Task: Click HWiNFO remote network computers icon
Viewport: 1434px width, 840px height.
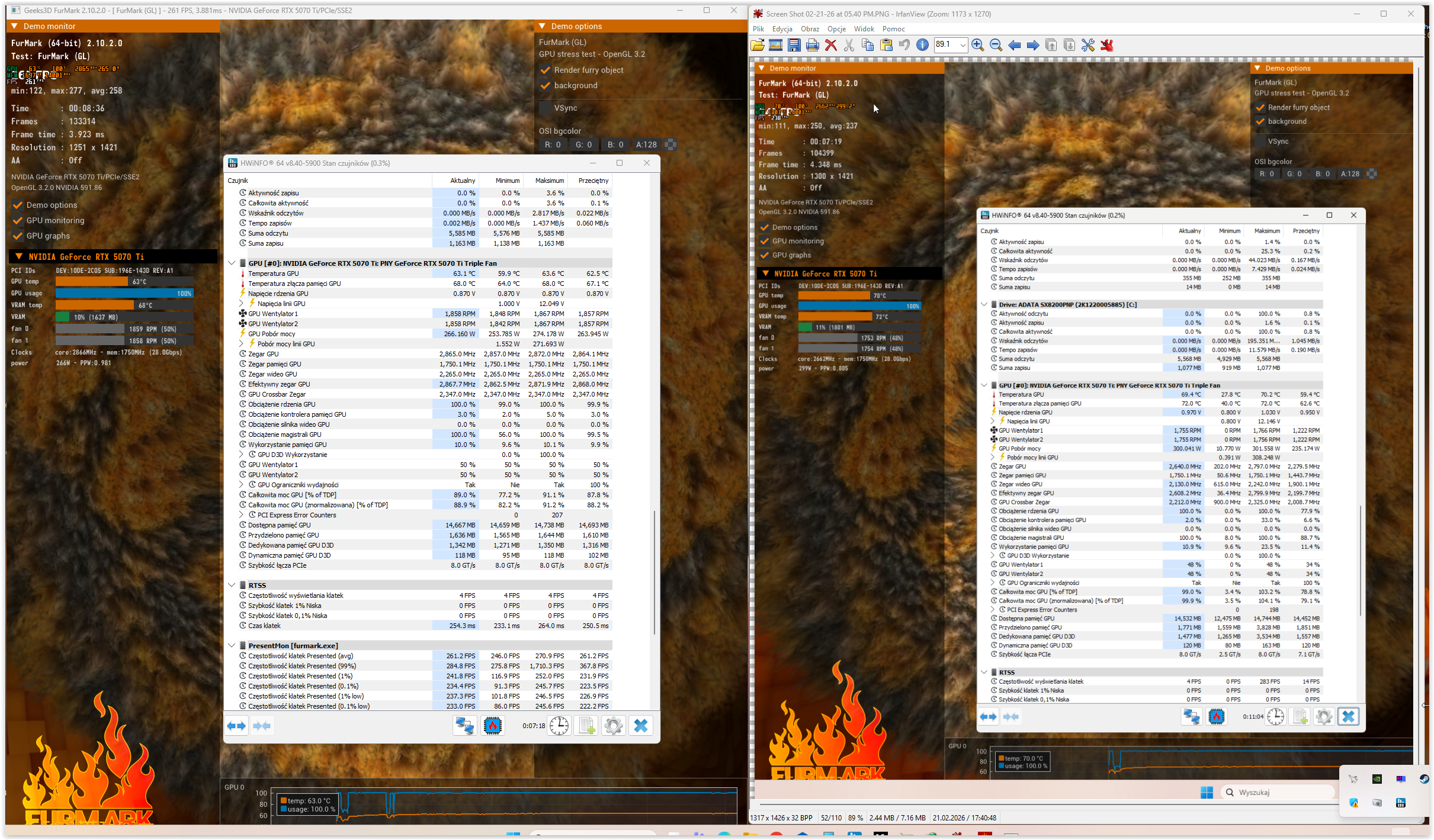Action: tap(464, 726)
